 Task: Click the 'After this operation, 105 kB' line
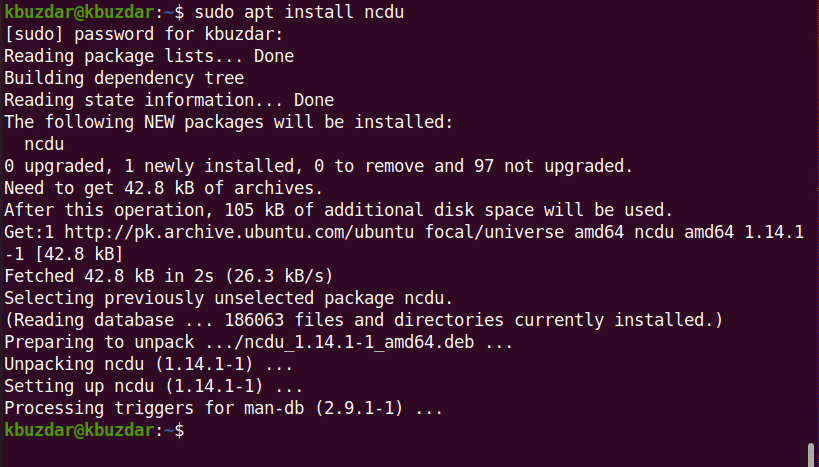(340, 210)
